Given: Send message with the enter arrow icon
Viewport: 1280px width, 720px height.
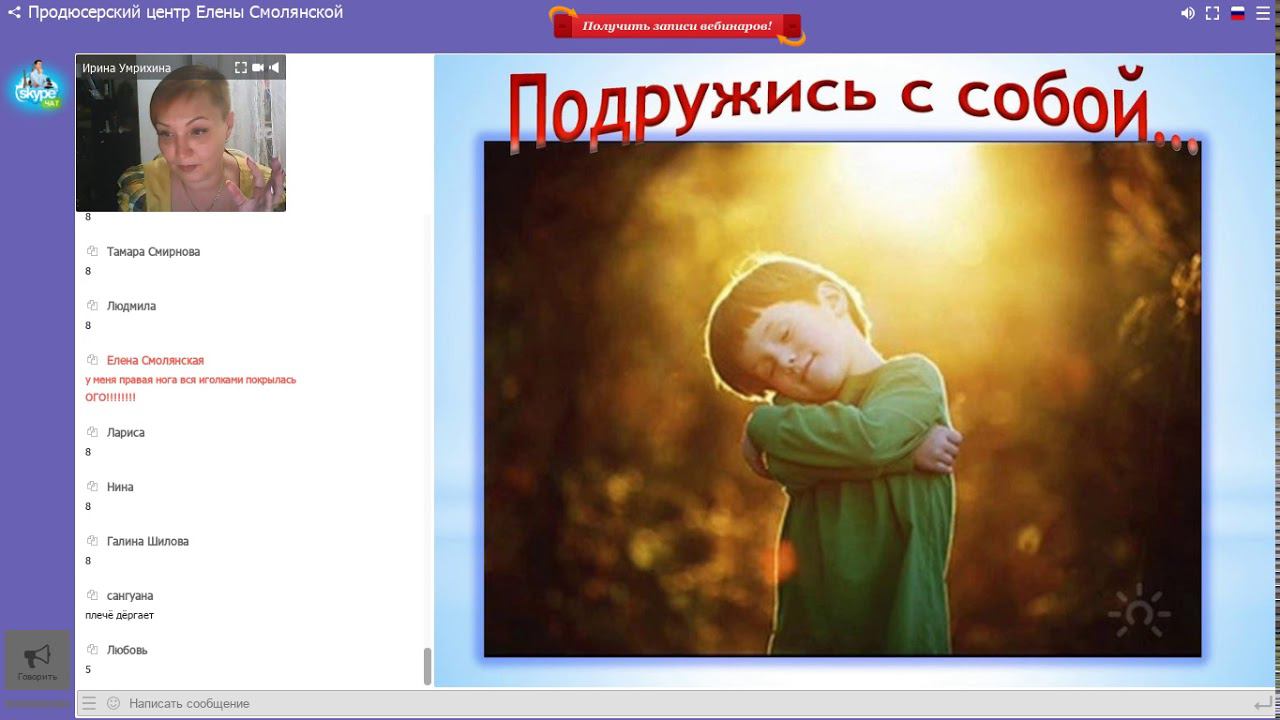Looking at the screenshot, I should [x=1262, y=704].
